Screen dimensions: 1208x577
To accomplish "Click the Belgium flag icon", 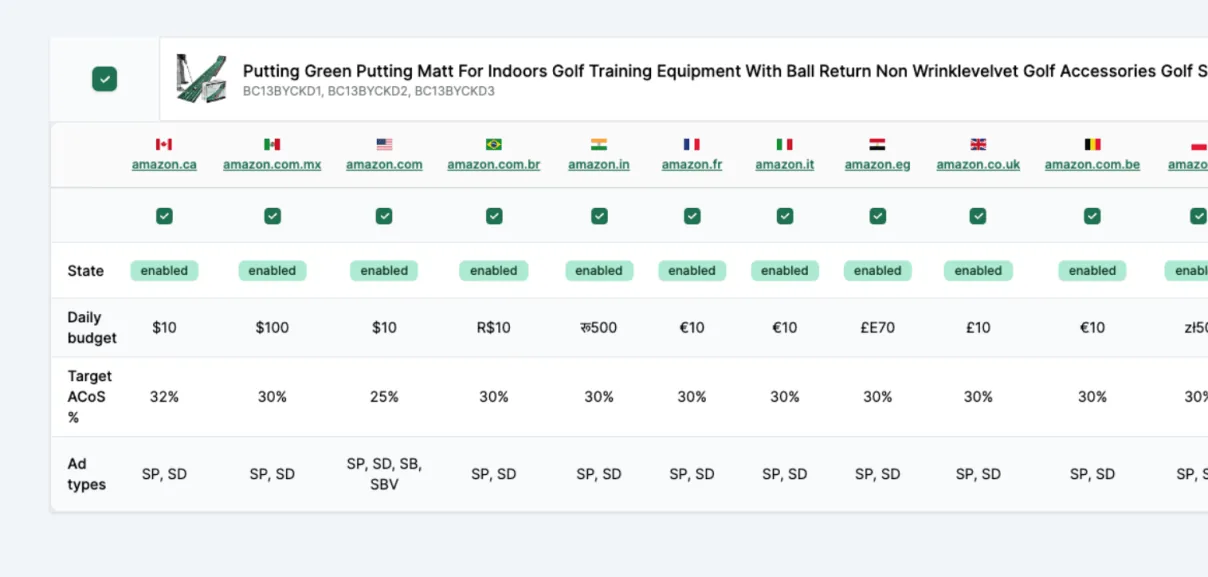I will (1092, 145).
